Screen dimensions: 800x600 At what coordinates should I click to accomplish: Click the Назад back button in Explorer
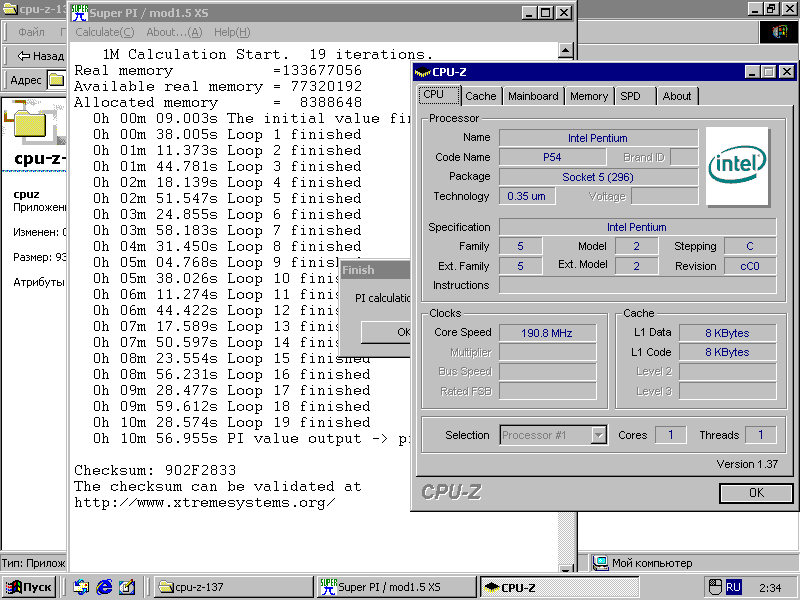(x=40, y=56)
